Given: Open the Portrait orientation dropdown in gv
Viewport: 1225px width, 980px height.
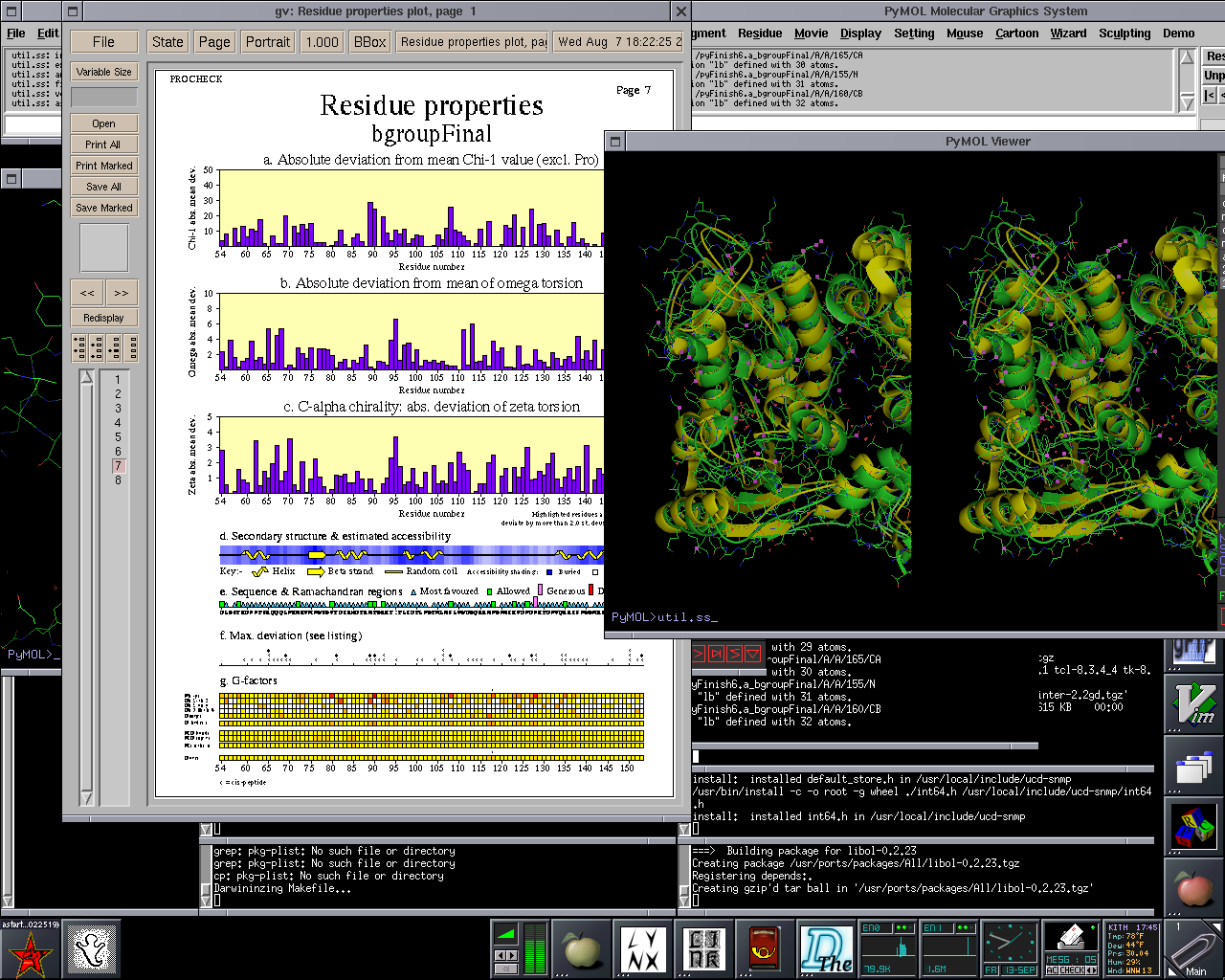Looking at the screenshot, I should point(268,42).
